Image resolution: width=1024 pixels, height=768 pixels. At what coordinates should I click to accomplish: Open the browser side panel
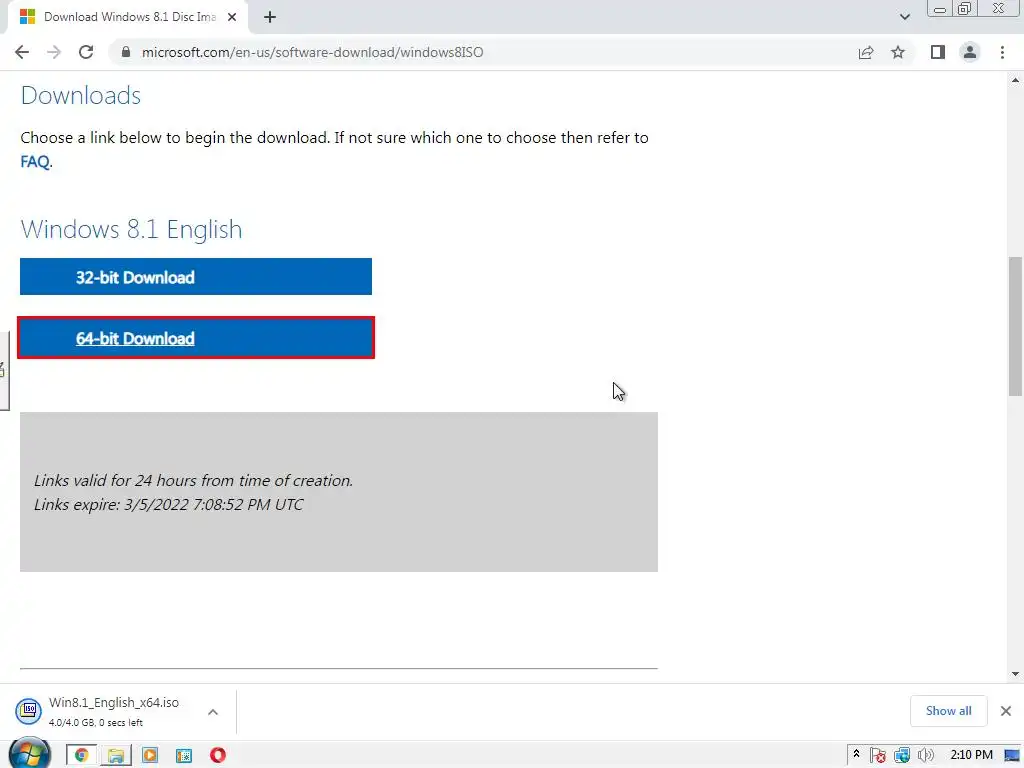(x=938, y=52)
